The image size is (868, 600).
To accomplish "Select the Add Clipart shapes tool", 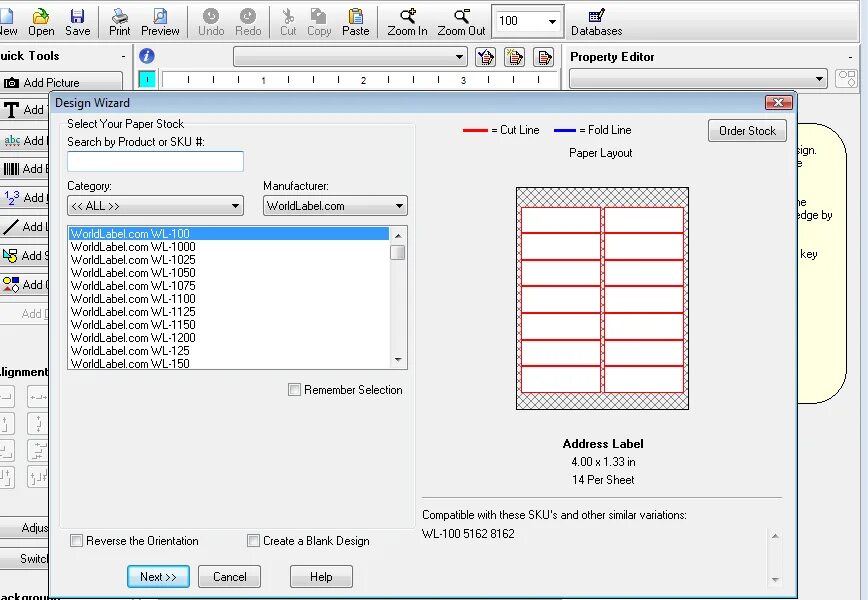I will point(24,285).
